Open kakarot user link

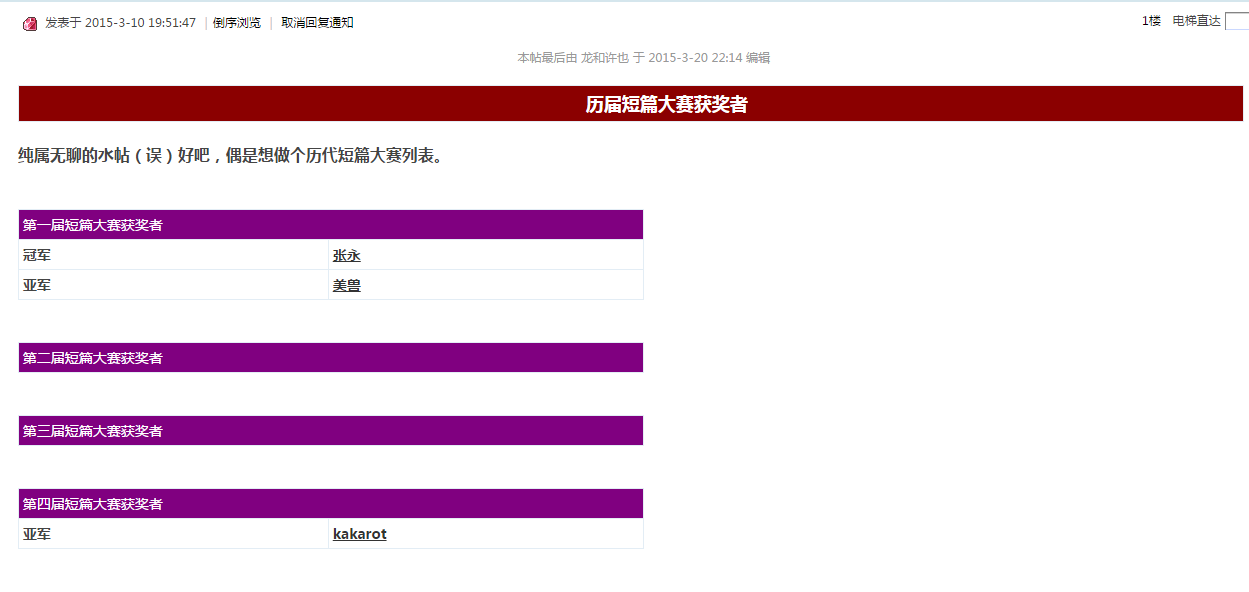point(360,534)
